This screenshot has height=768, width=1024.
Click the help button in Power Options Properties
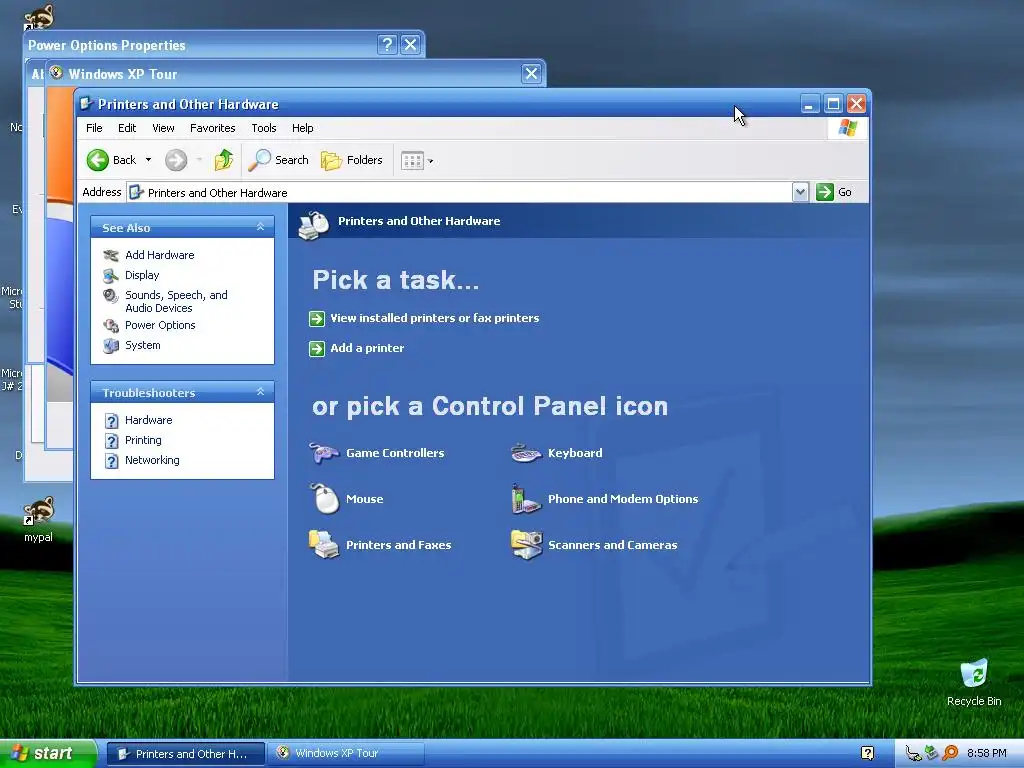[387, 44]
